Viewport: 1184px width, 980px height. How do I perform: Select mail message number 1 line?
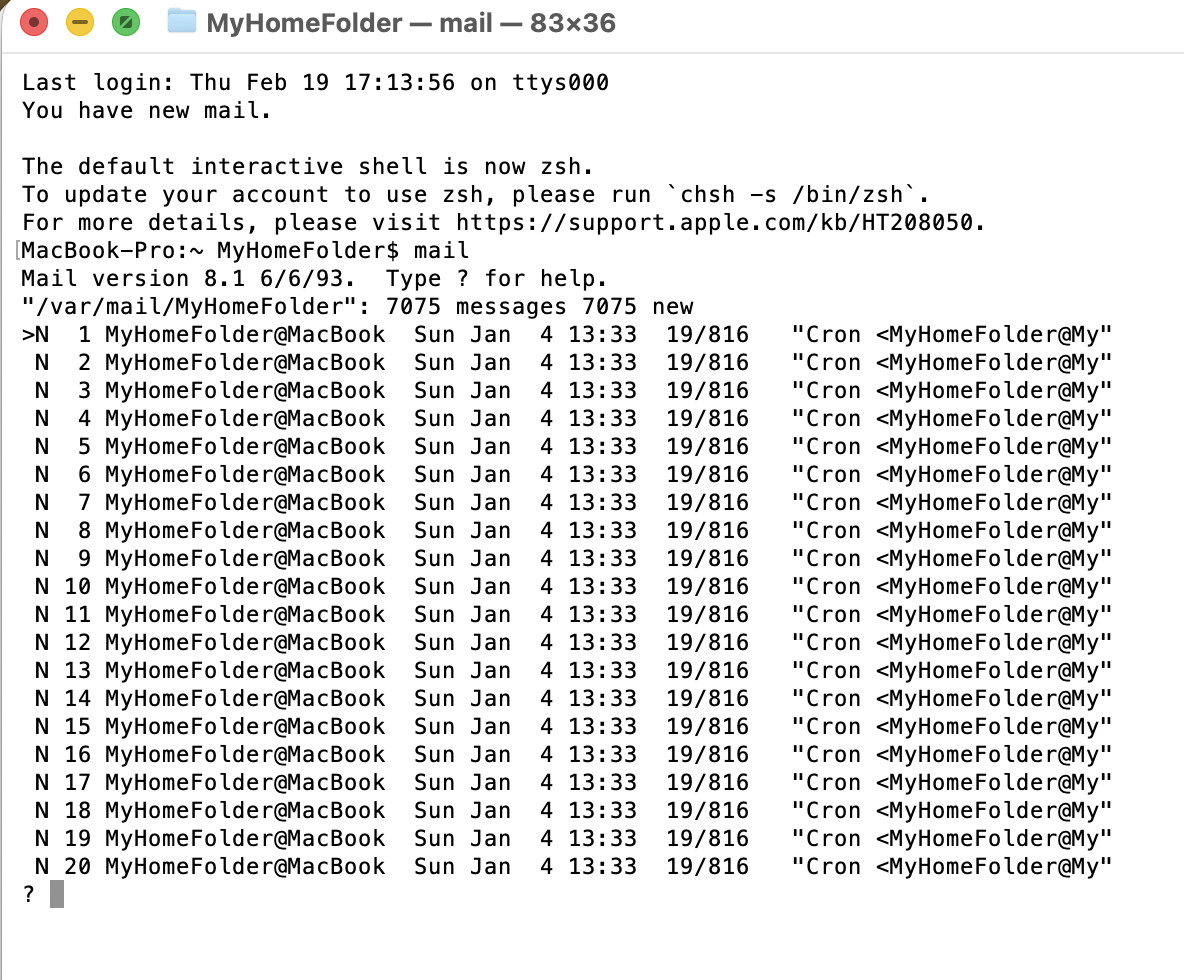[566, 334]
